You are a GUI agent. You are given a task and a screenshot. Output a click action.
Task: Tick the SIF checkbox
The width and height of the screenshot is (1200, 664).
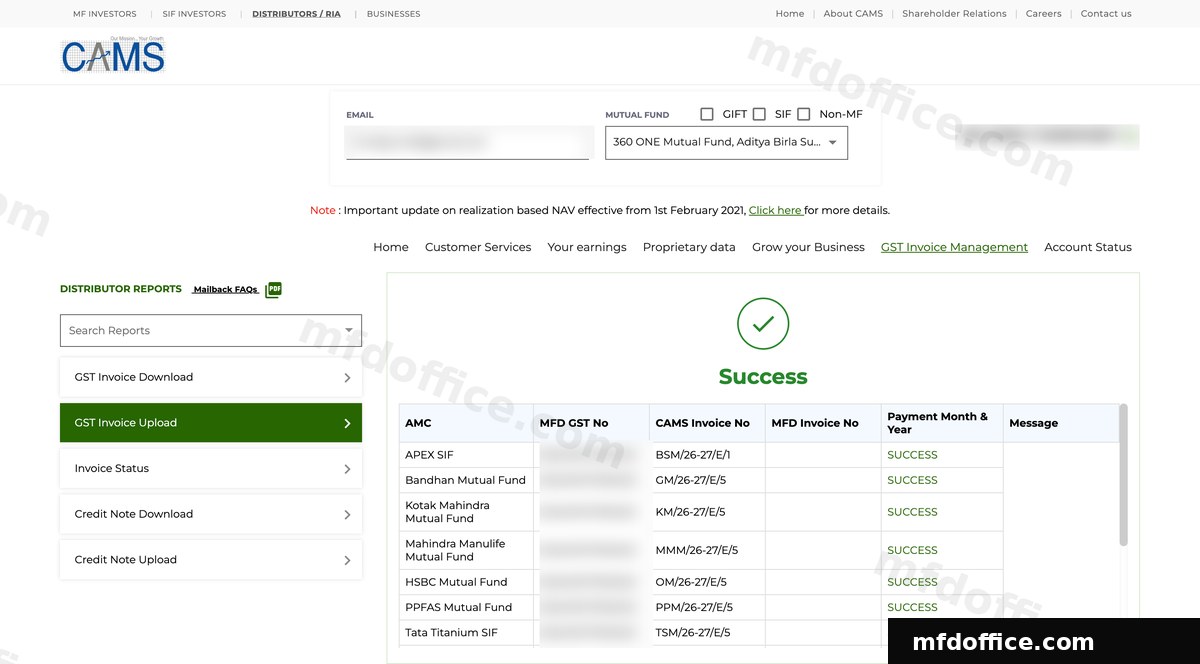(x=759, y=114)
